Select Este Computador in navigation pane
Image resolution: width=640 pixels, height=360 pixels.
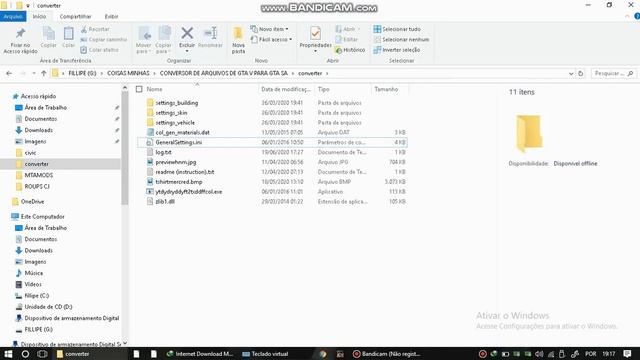(x=42, y=217)
